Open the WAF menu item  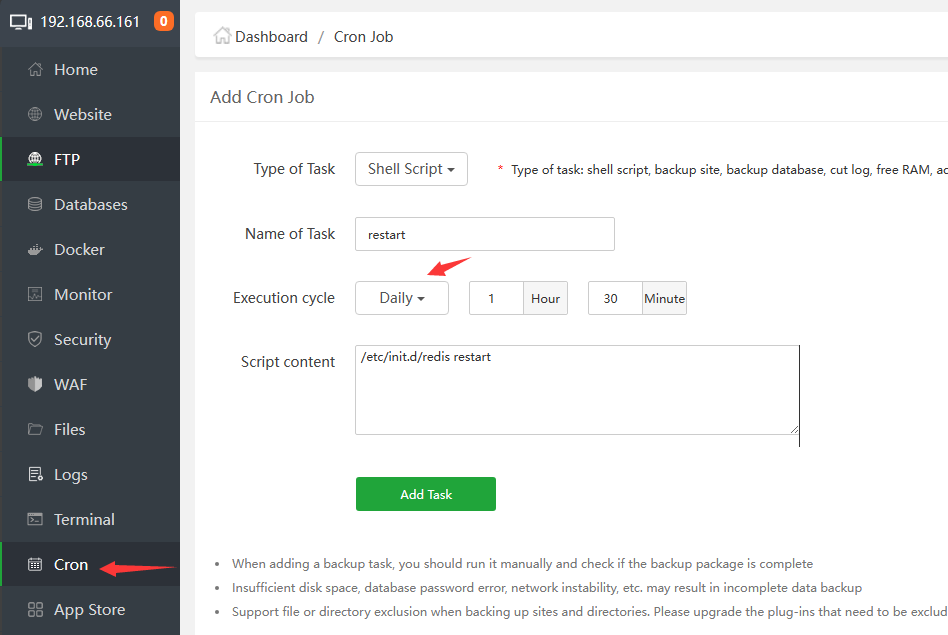point(70,385)
